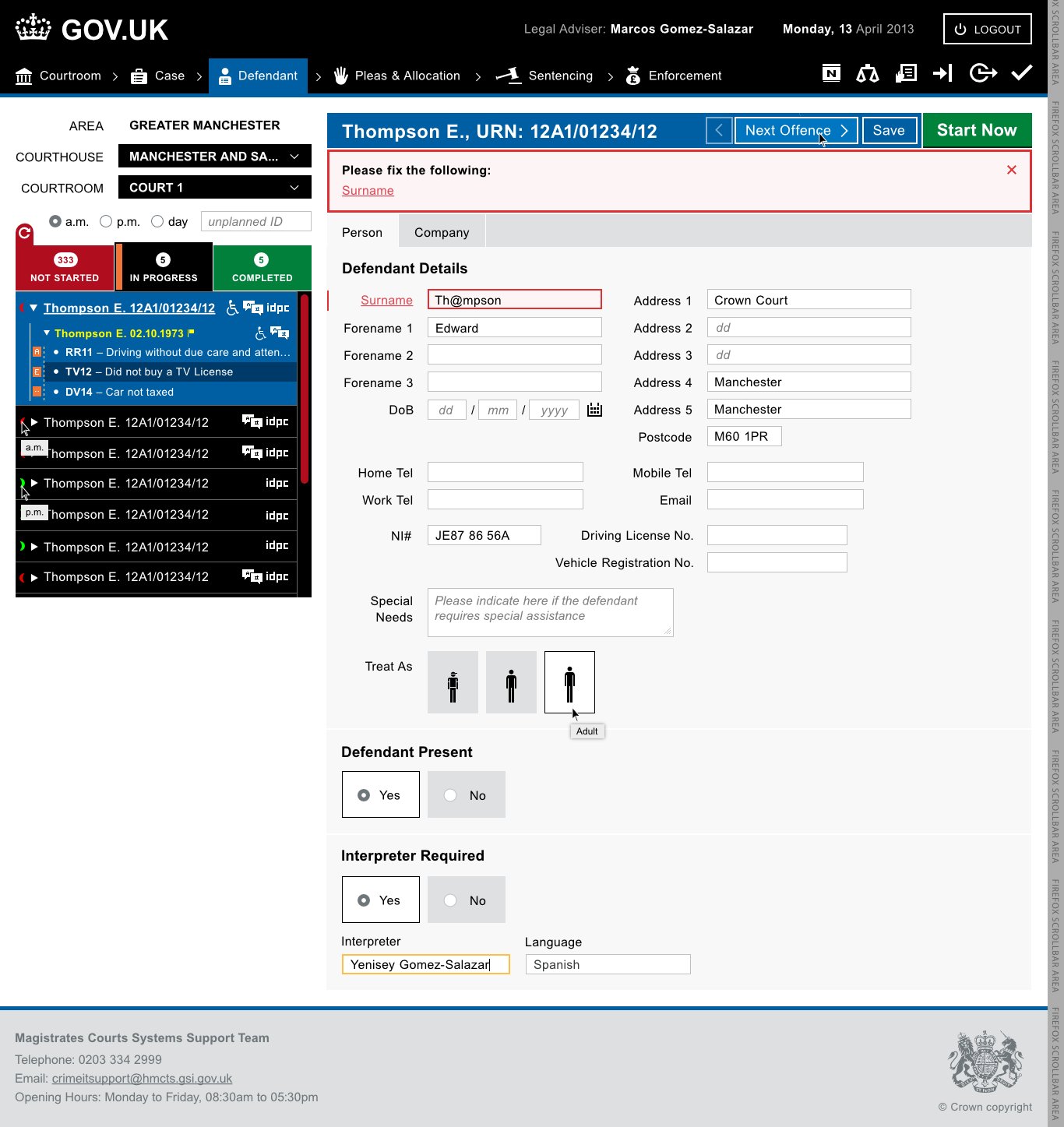Click the Surname error link
1064x1127 pixels.
[367, 190]
